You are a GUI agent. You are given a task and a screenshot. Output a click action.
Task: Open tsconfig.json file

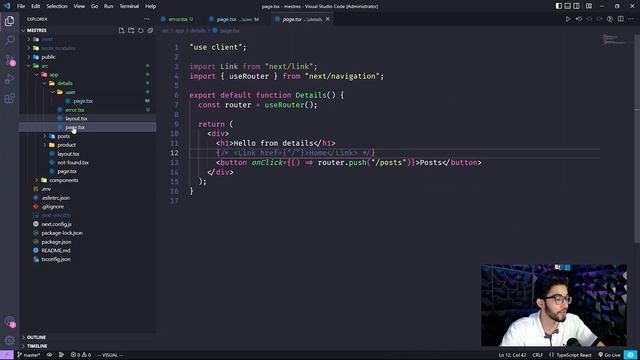(87, 259)
